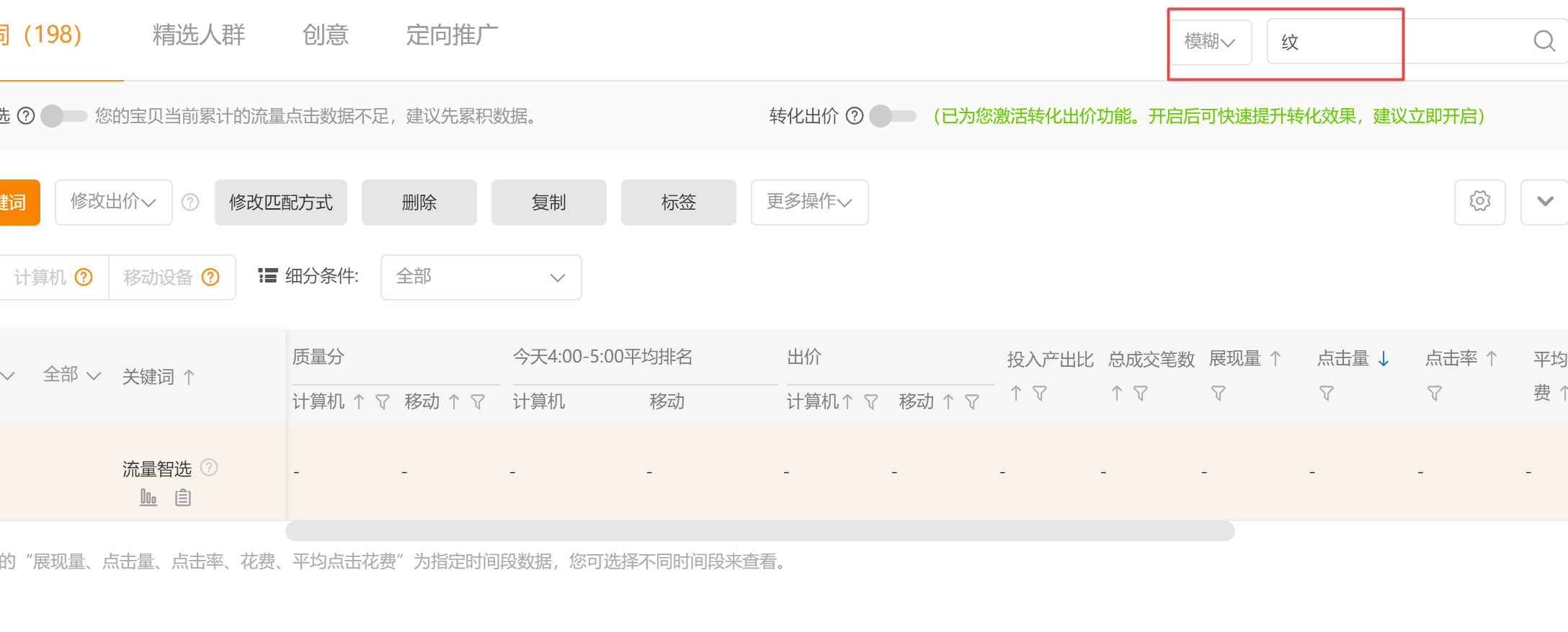The image size is (1568, 632).
Task: Open the 全部 column header dropdown
Action: [x=71, y=375]
